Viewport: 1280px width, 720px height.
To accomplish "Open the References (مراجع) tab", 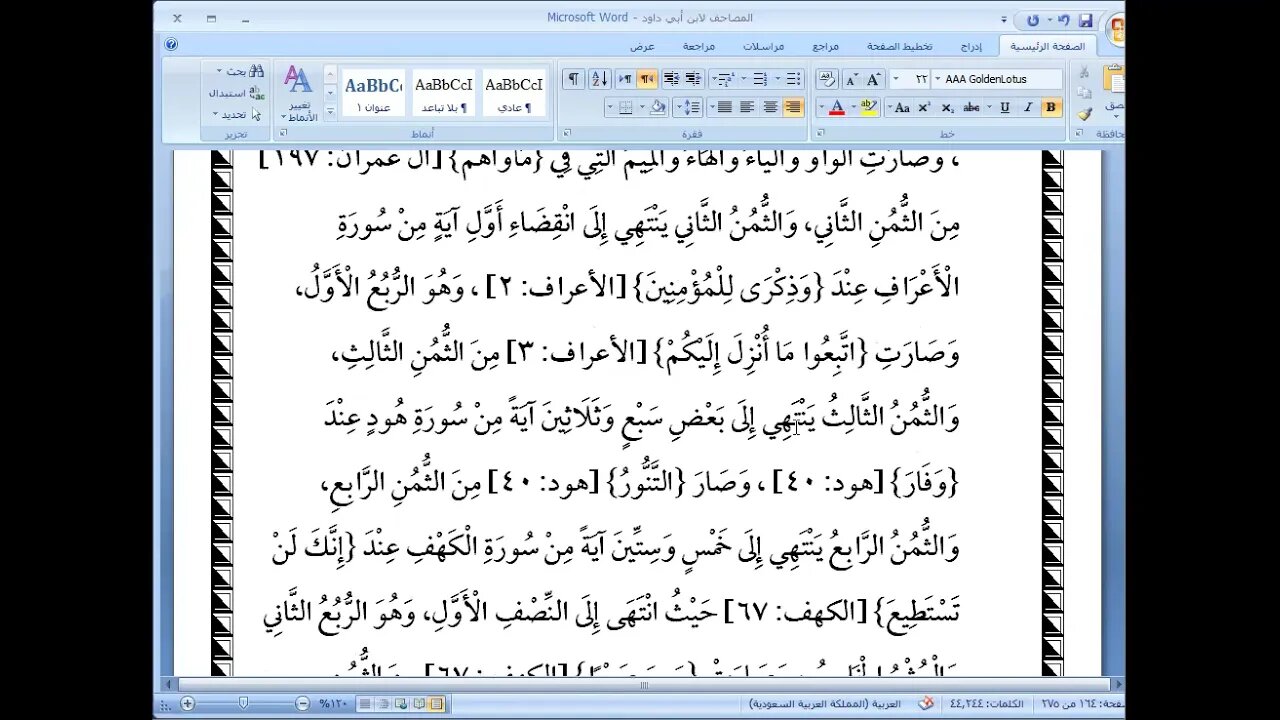I will point(826,46).
